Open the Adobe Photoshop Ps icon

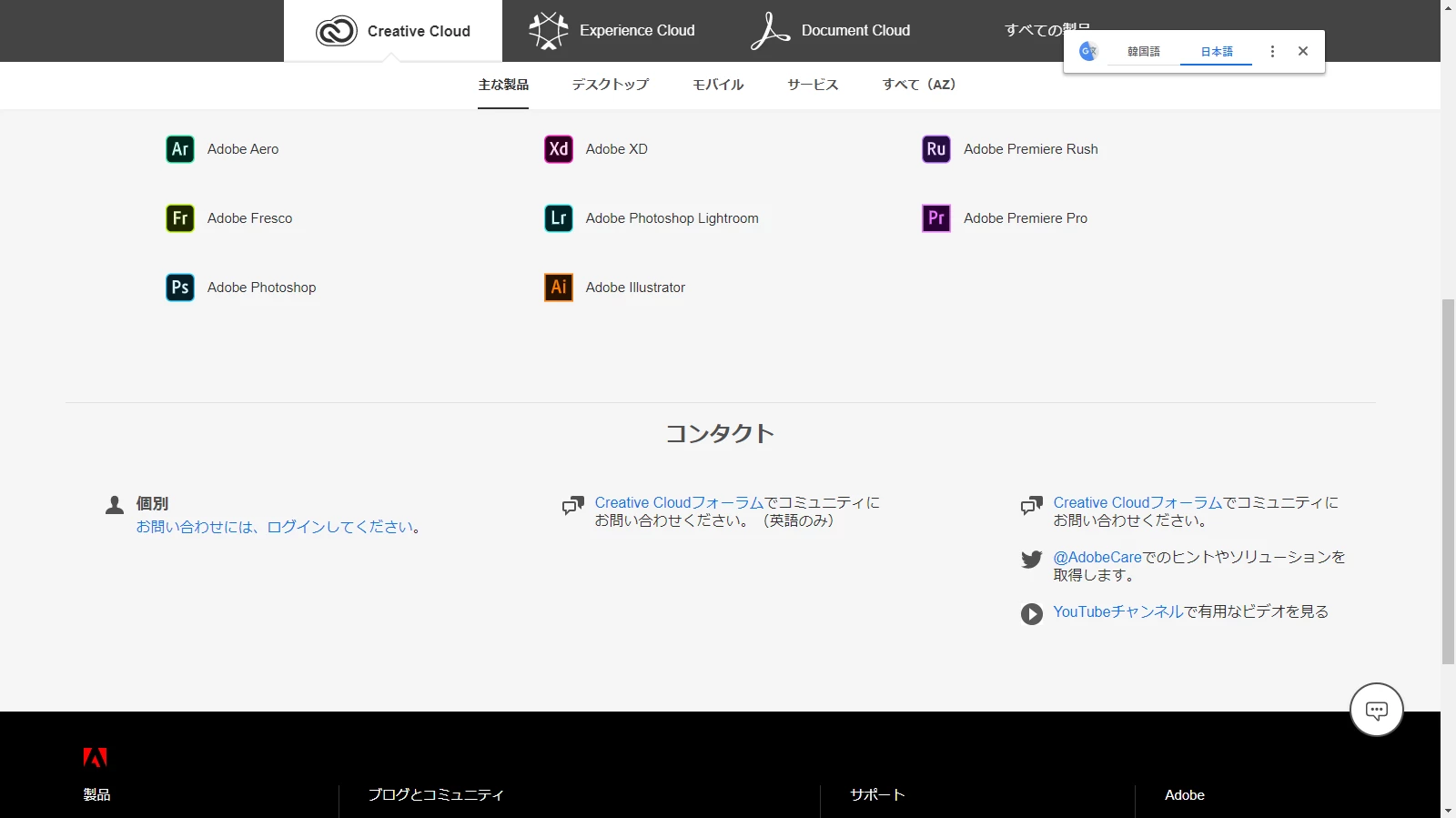coord(180,288)
